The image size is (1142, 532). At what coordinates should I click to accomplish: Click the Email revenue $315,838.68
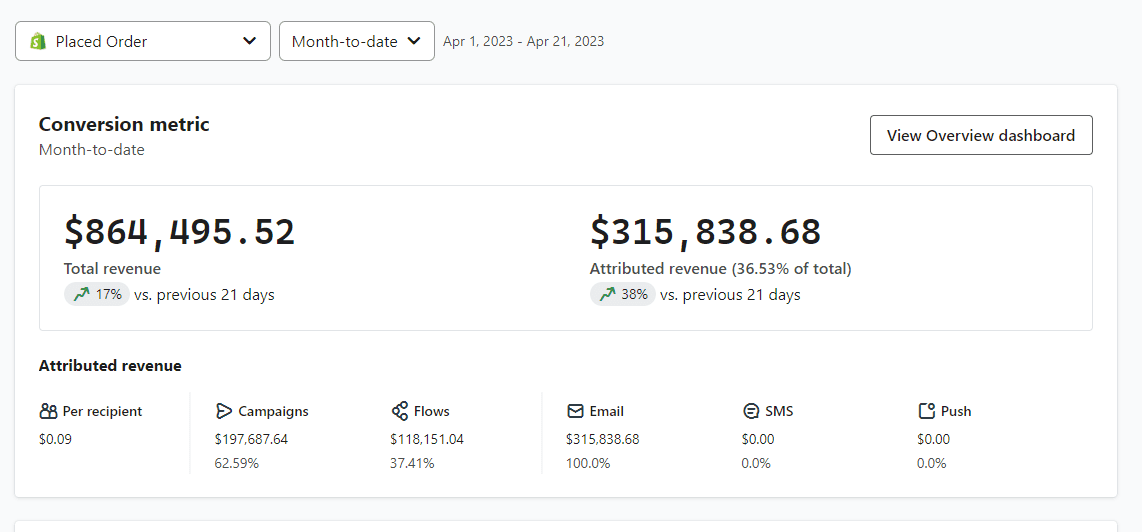(602, 439)
